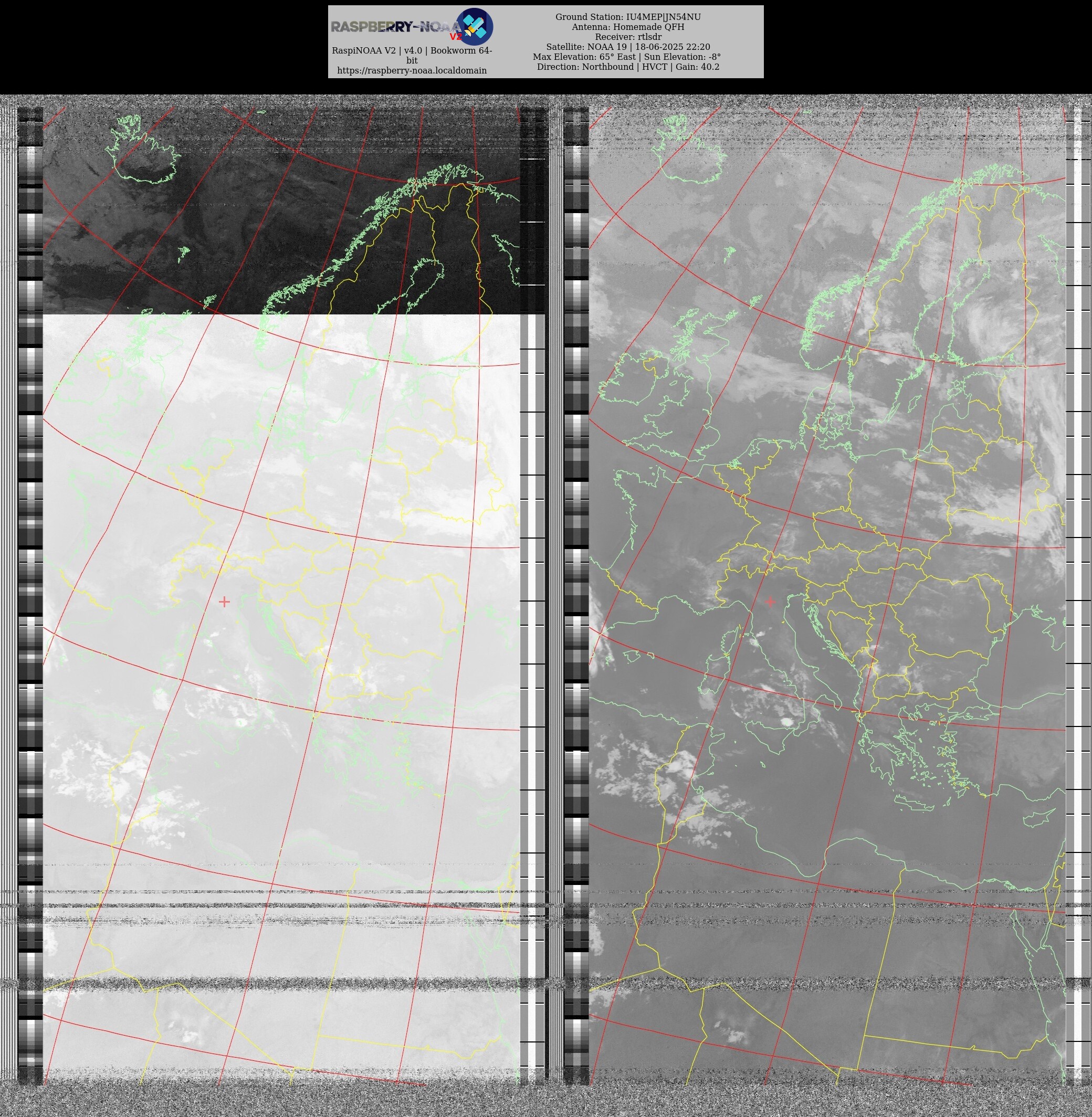Click the red cross station marker in right image
The width and height of the screenshot is (1092, 1117).
(770, 602)
